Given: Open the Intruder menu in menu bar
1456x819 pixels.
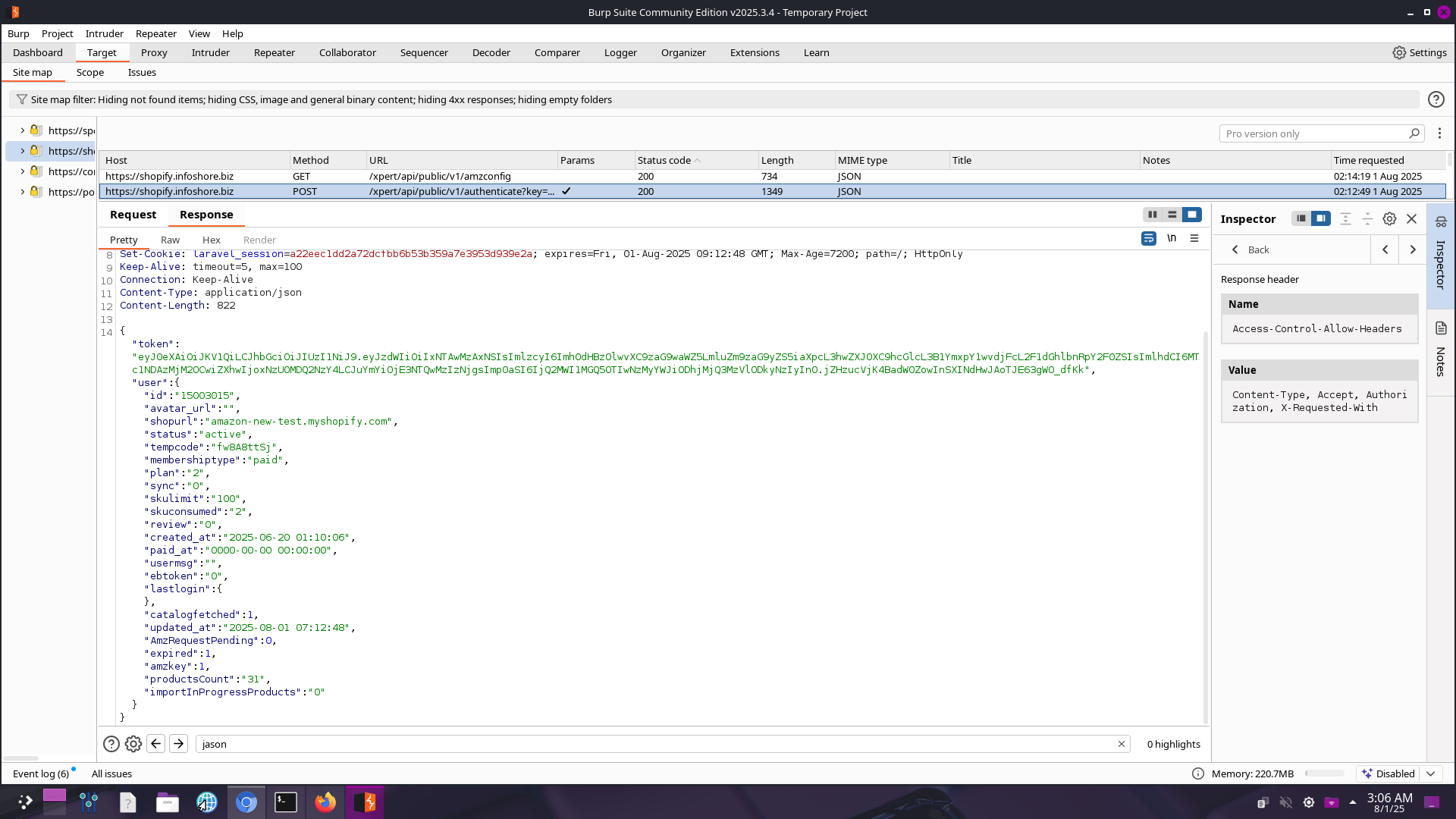Looking at the screenshot, I should (x=105, y=33).
